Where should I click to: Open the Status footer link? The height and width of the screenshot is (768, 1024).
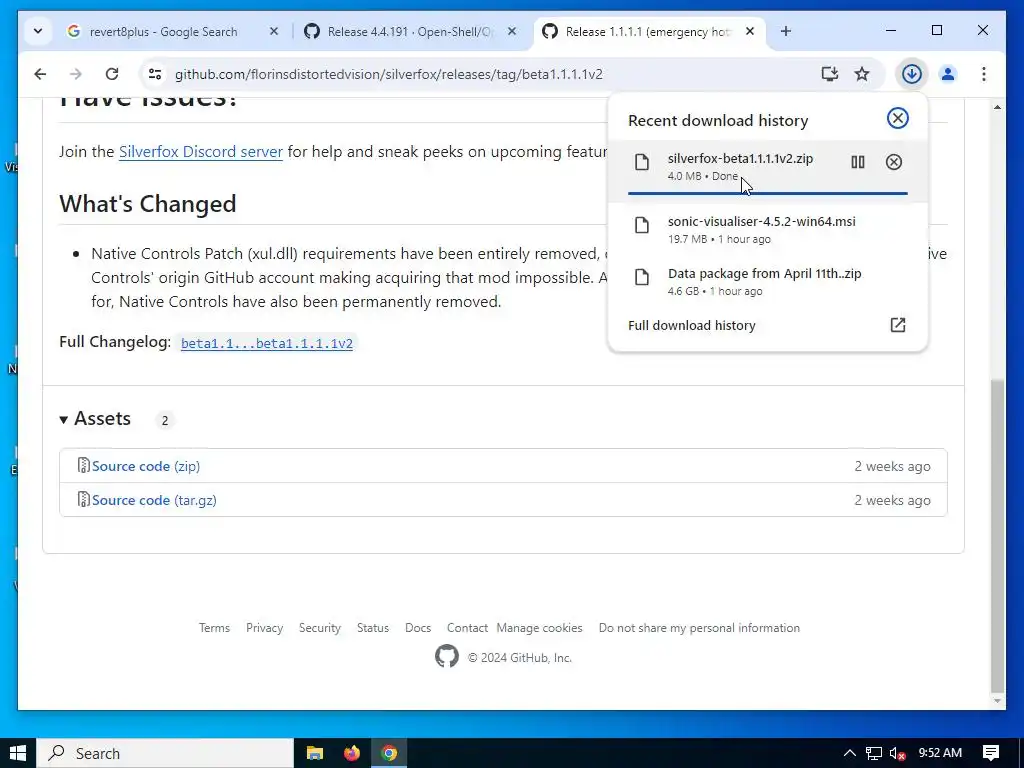[373, 628]
